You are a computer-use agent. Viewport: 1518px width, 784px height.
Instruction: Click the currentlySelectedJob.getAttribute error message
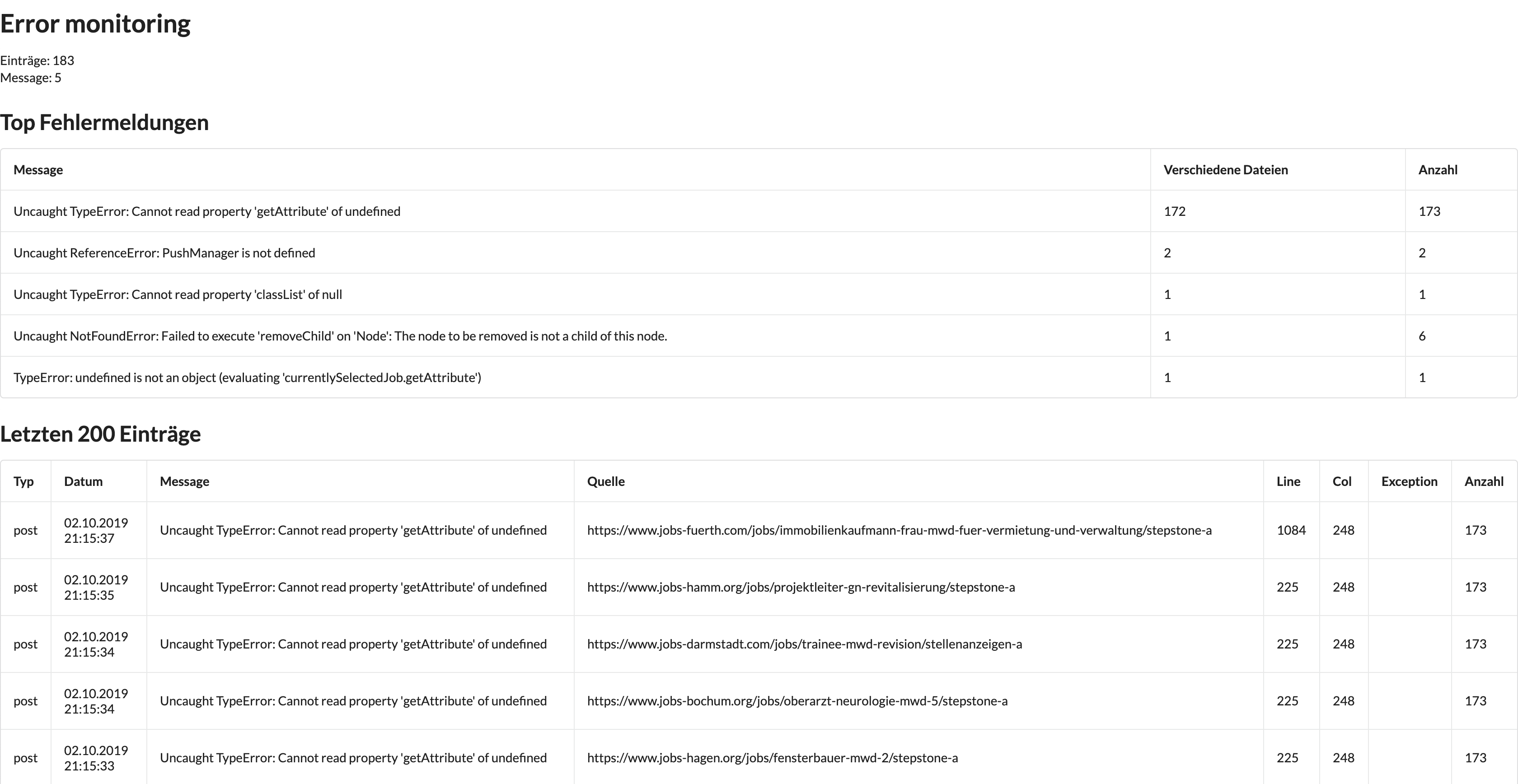click(247, 378)
